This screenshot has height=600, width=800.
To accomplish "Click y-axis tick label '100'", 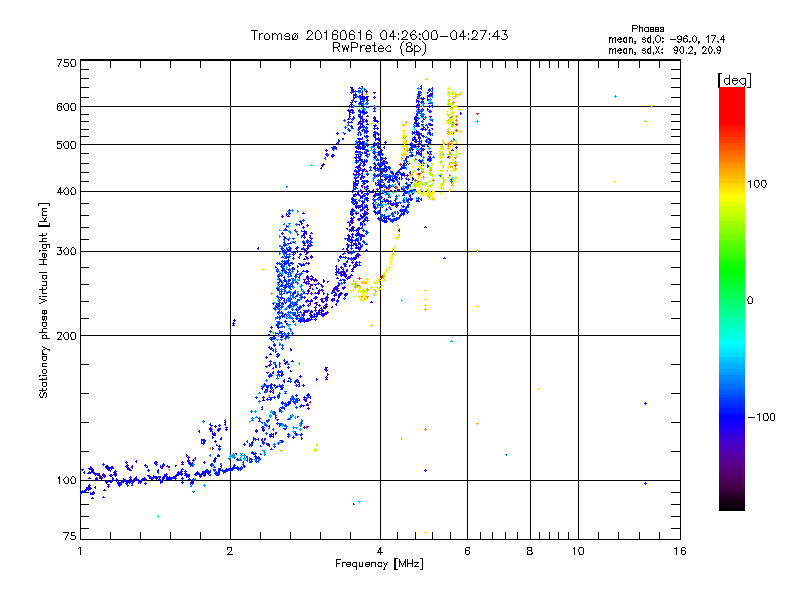I will click(x=66, y=481).
